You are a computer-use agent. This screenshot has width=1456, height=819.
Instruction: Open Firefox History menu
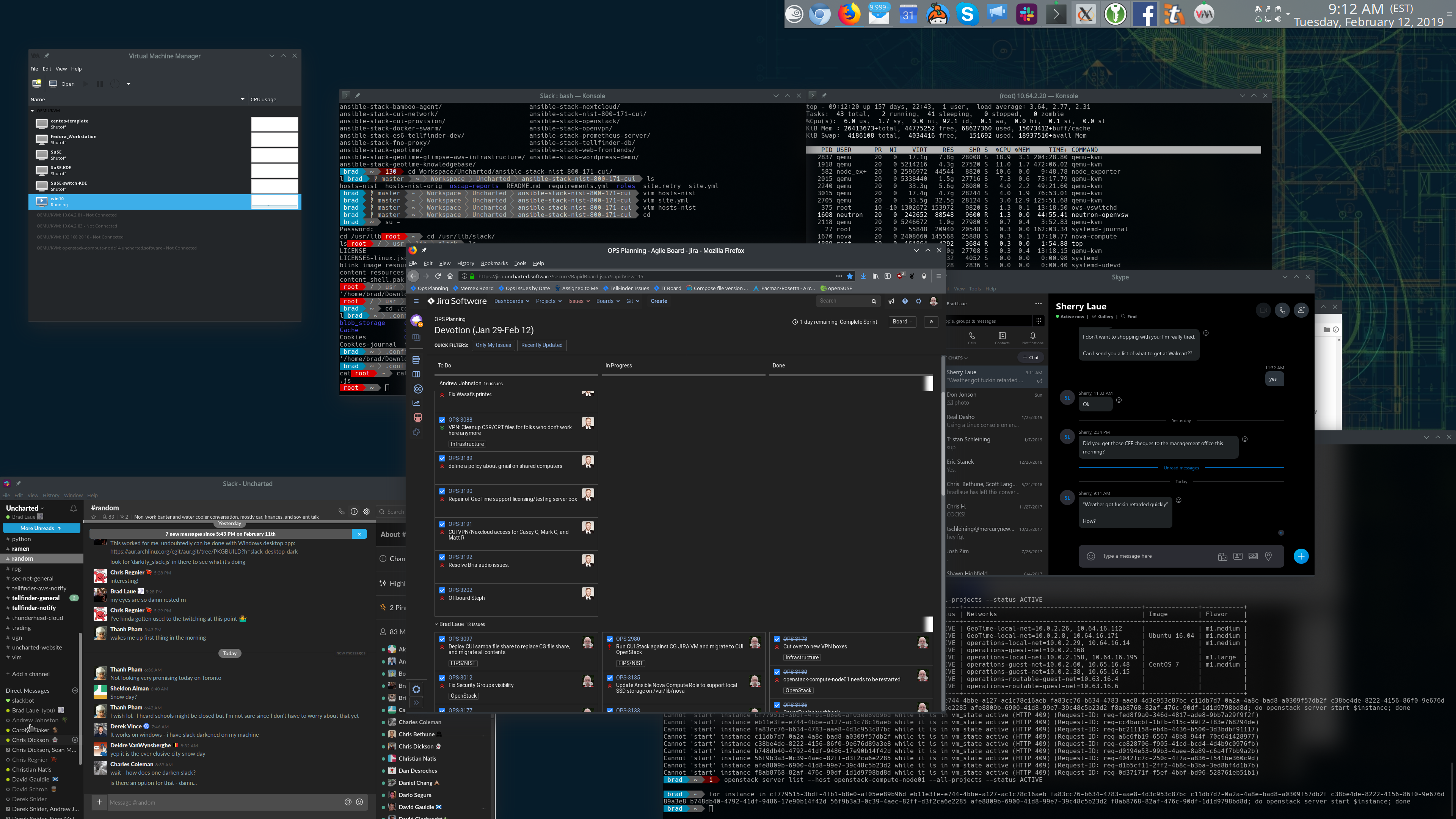click(x=465, y=264)
